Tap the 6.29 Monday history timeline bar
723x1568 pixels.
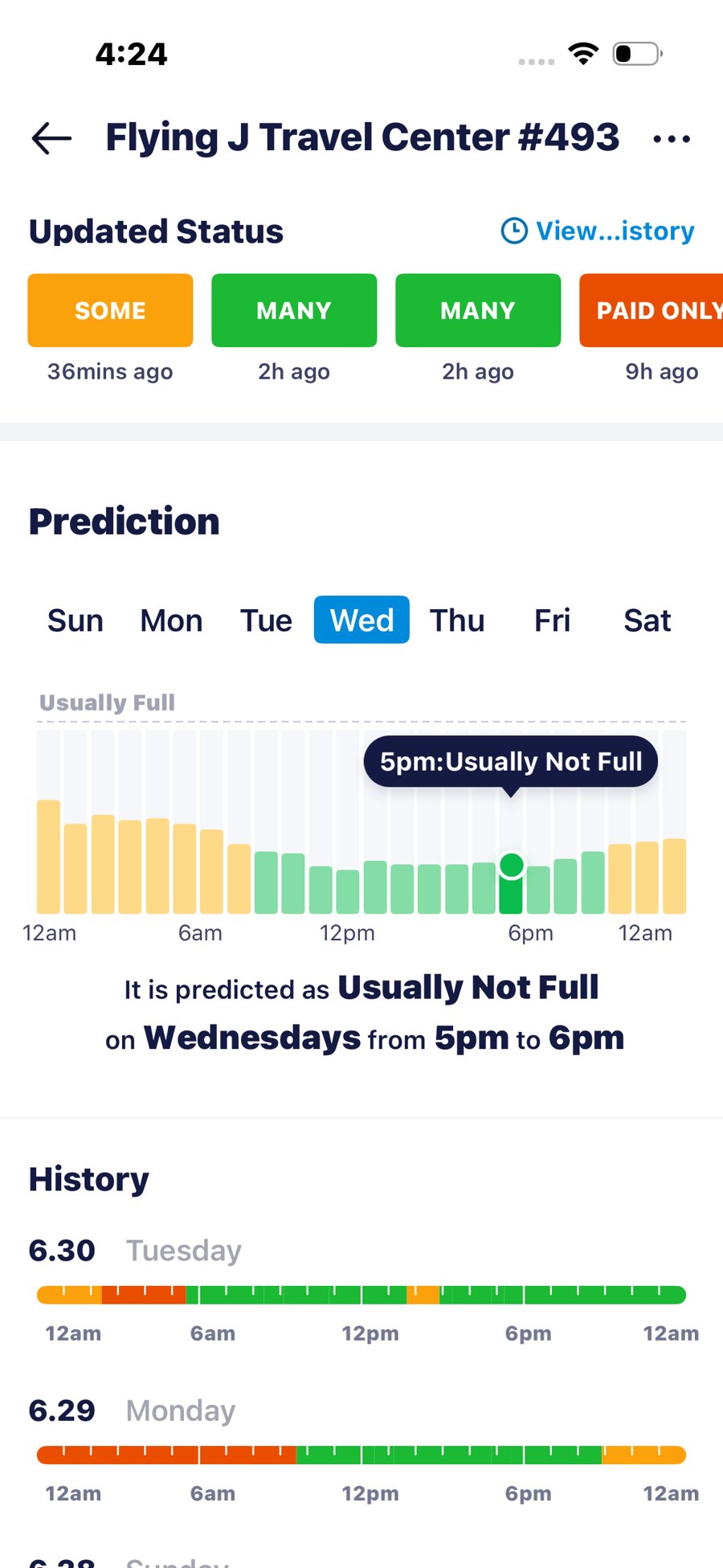(x=361, y=1455)
